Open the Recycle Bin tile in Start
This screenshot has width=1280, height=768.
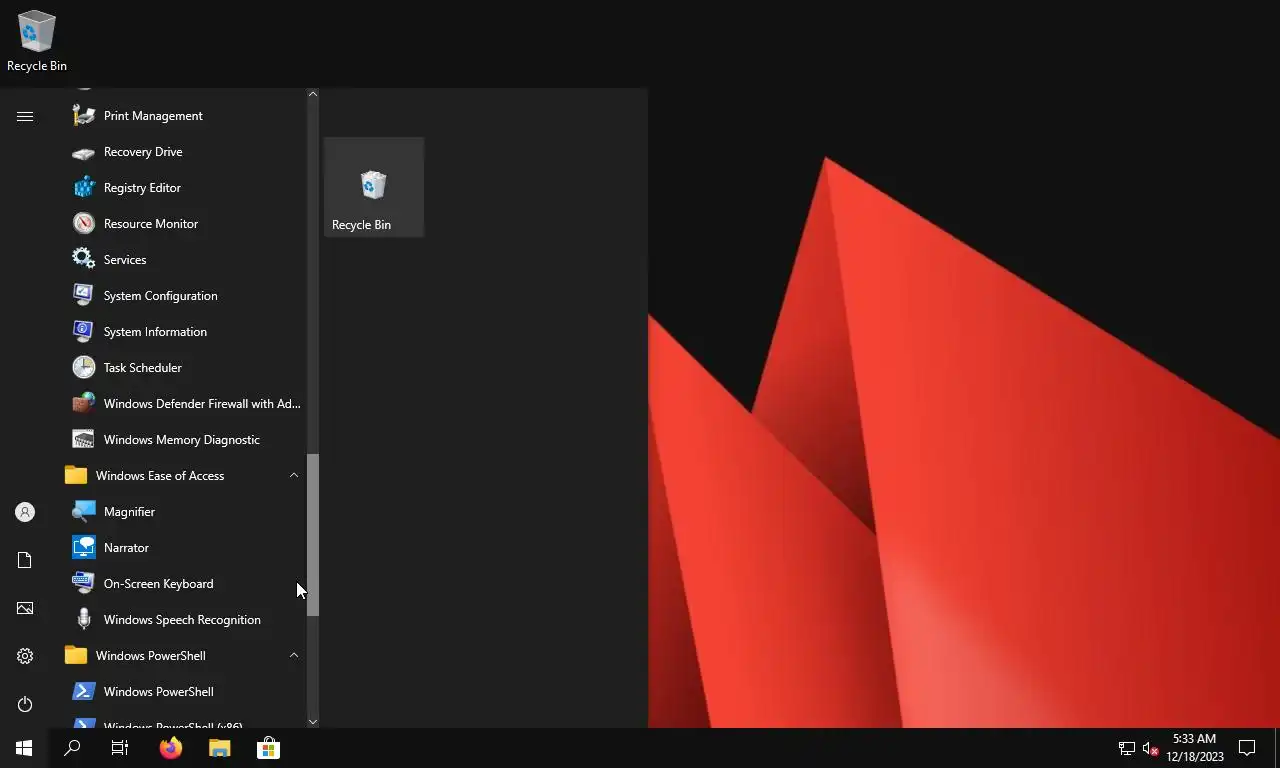(x=374, y=187)
